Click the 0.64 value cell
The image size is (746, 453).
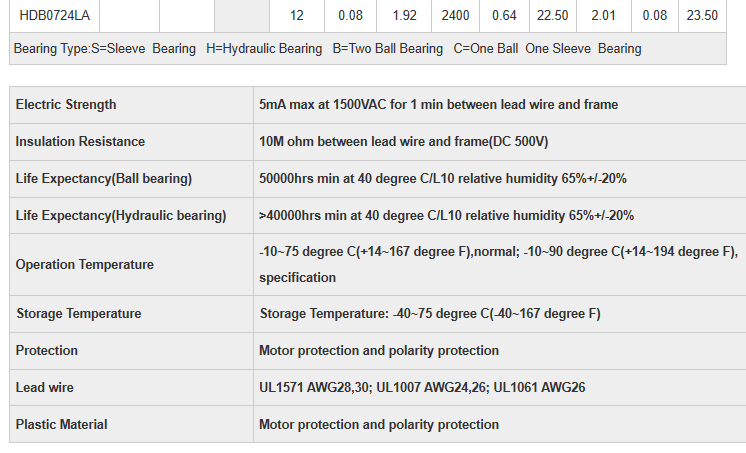pyautogui.click(x=504, y=16)
